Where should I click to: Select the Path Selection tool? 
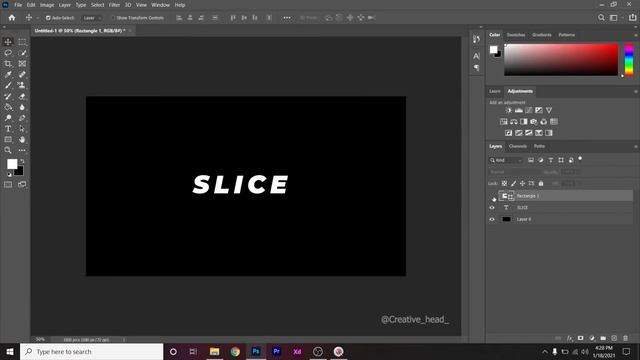tap(22, 129)
